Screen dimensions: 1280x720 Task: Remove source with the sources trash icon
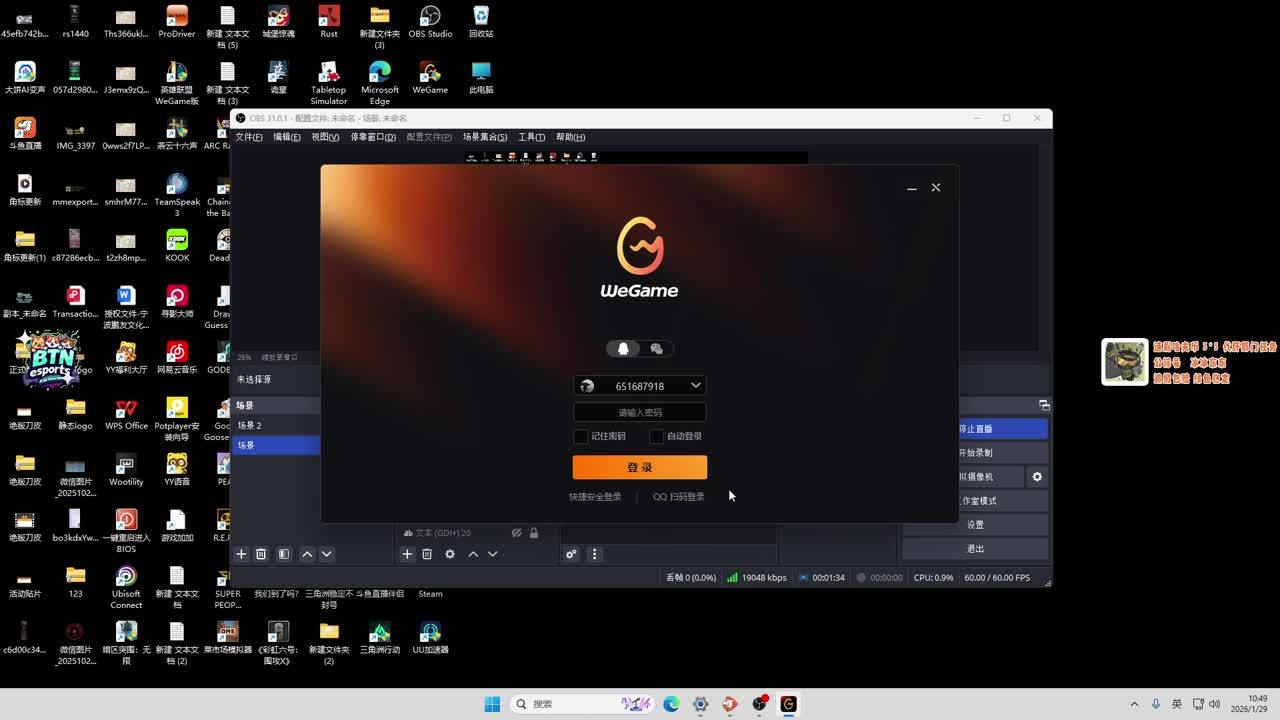(x=427, y=554)
